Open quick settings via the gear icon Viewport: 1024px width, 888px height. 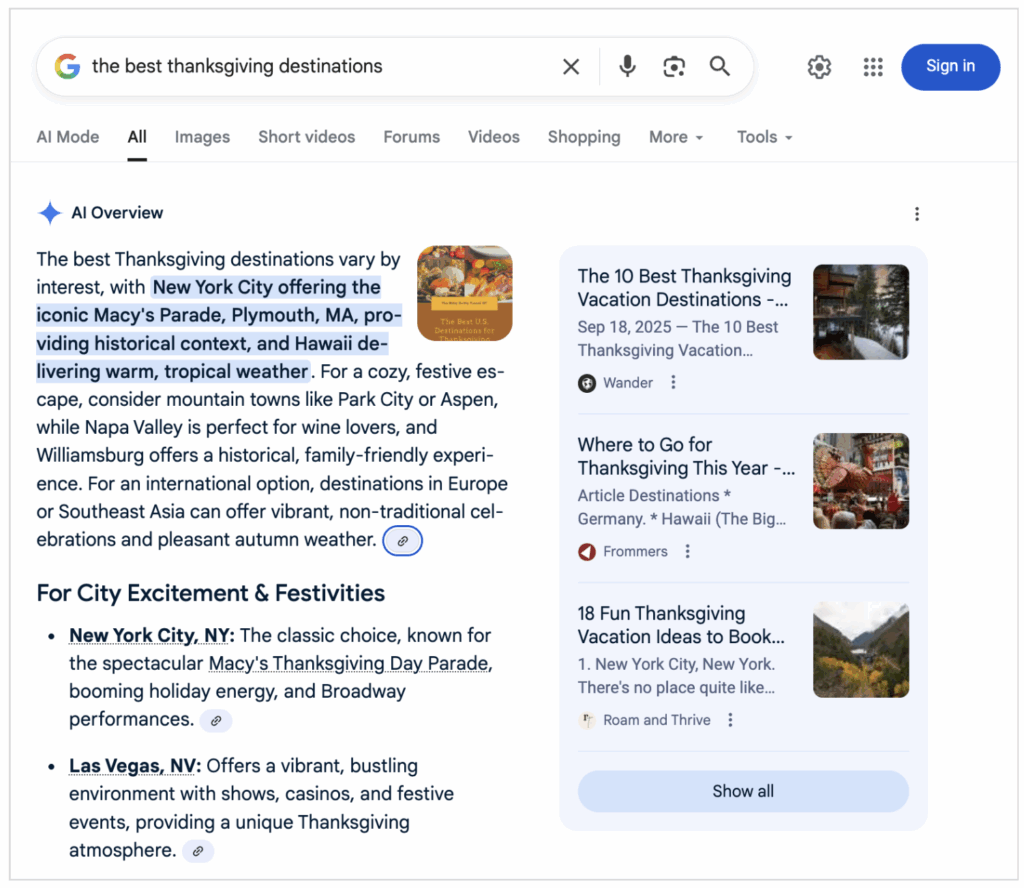(819, 66)
